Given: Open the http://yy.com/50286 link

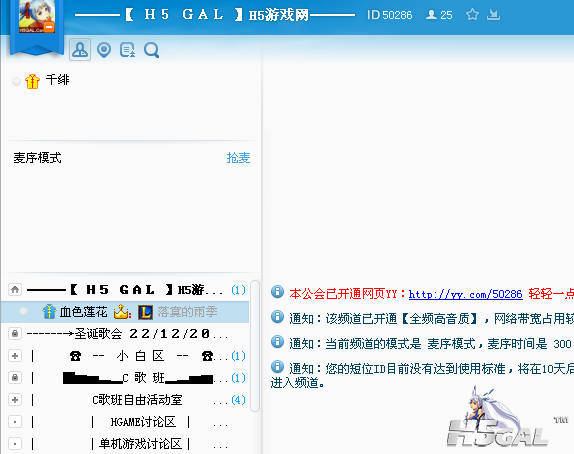Looking at the screenshot, I should pos(465,294).
